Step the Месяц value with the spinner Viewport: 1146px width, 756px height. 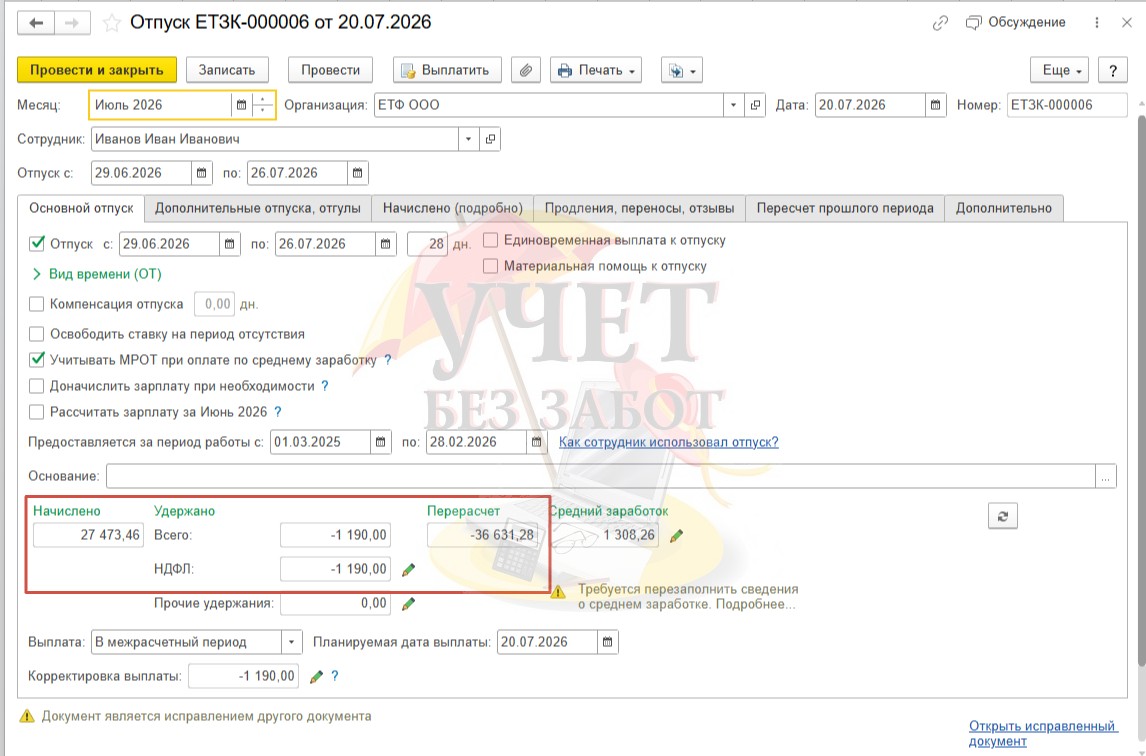262,105
